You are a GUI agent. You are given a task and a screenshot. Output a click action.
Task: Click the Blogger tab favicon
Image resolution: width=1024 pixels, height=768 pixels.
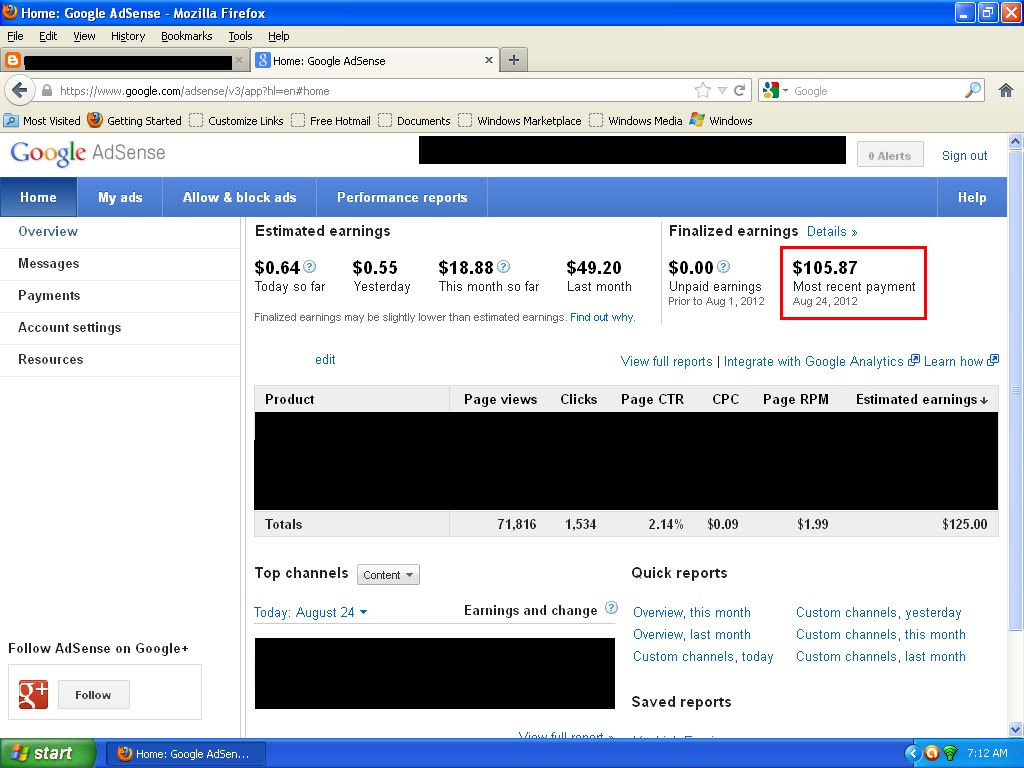[12, 61]
